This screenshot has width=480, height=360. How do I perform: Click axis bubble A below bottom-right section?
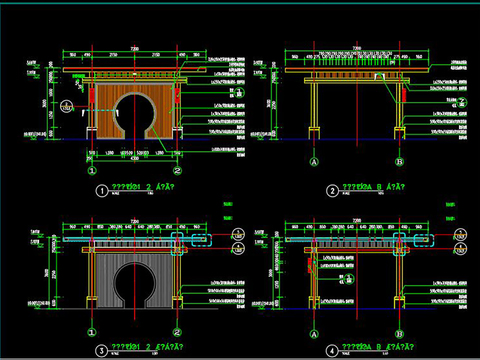(314, 334)
